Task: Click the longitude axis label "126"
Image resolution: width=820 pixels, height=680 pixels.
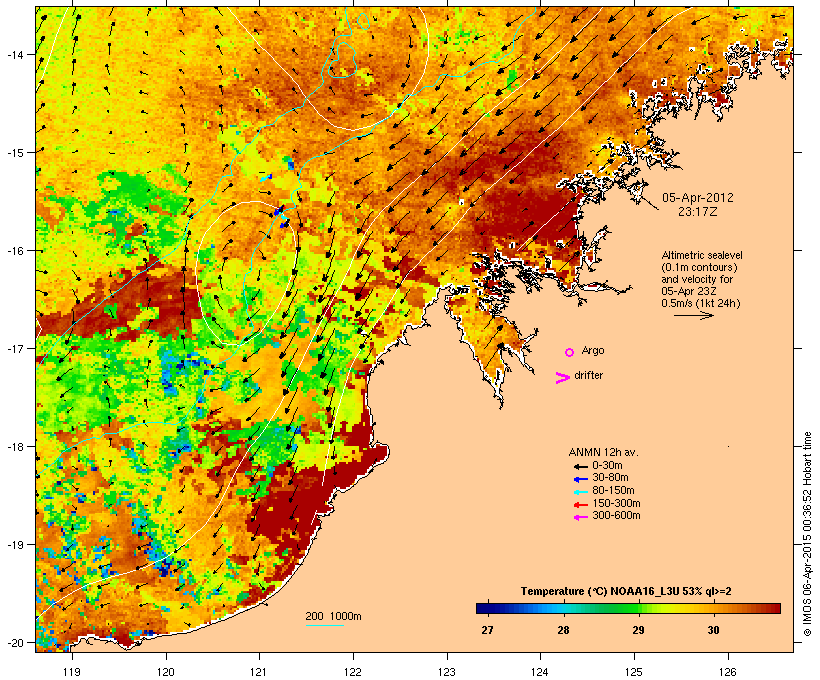Action: click(x=728, y=672)
